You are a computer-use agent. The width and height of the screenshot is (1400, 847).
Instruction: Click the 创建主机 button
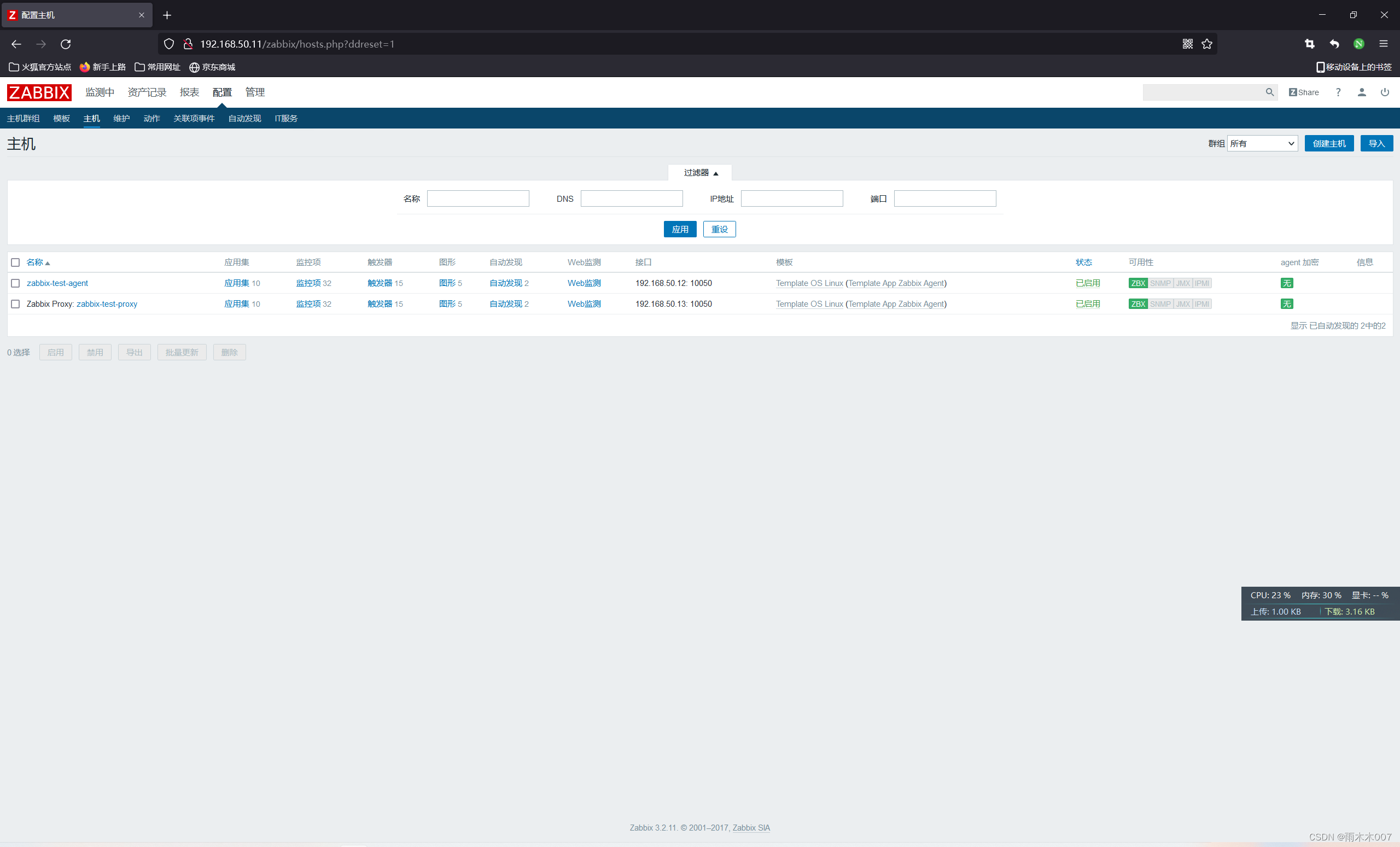click(1329, 143)
